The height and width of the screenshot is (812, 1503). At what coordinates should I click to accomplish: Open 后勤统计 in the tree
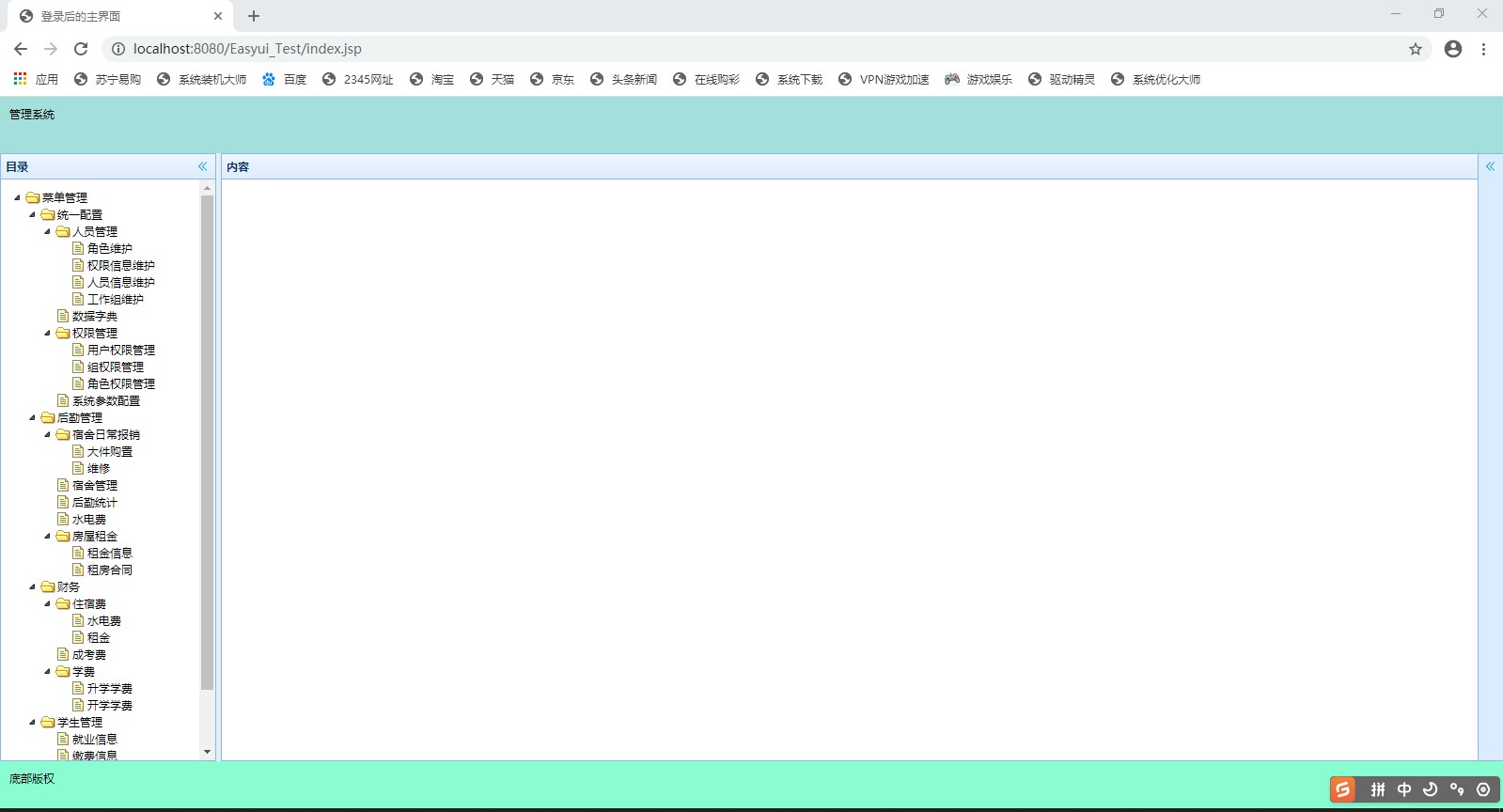point(95,502)
